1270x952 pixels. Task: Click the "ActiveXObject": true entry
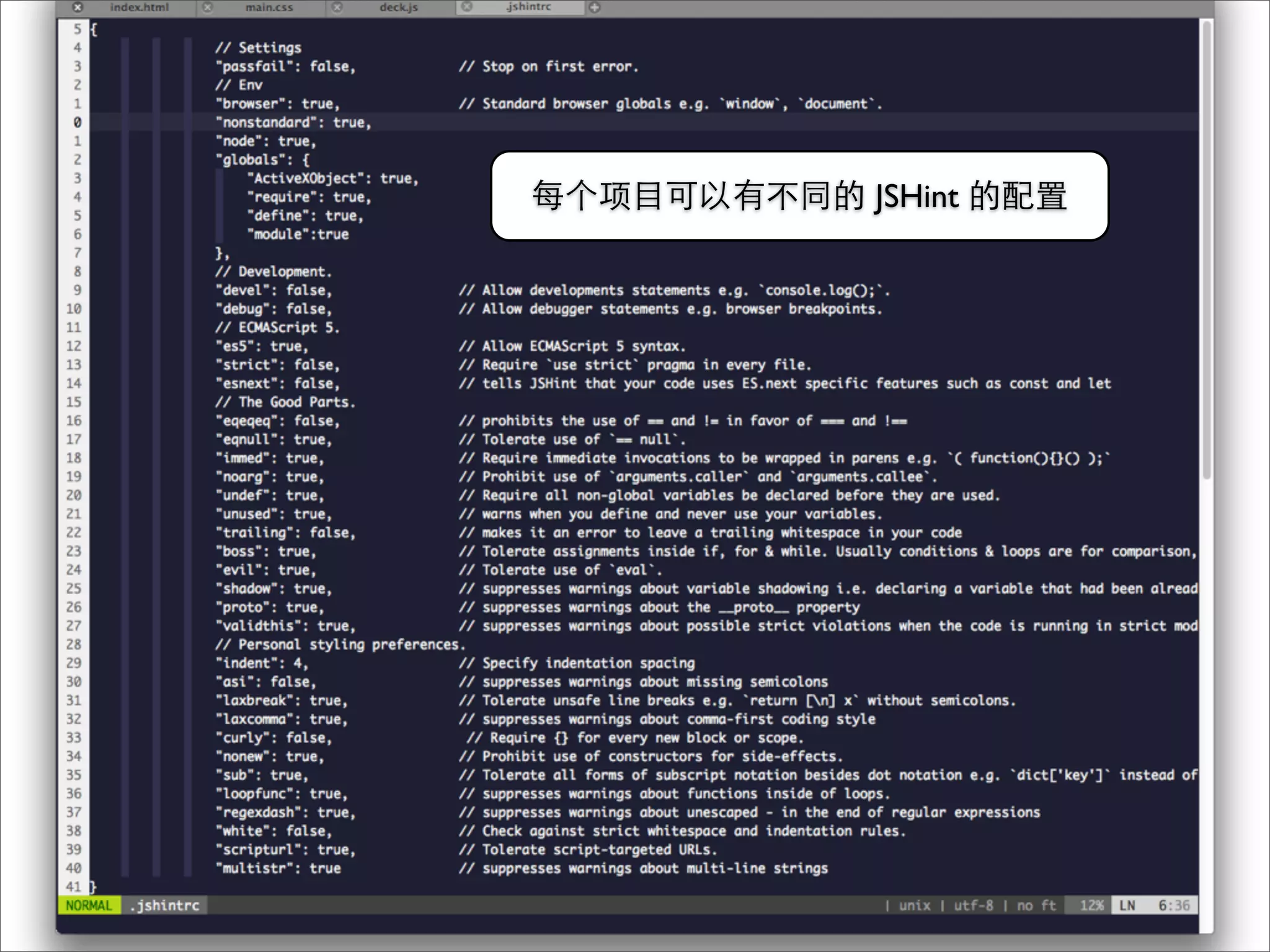pos(332,178)
